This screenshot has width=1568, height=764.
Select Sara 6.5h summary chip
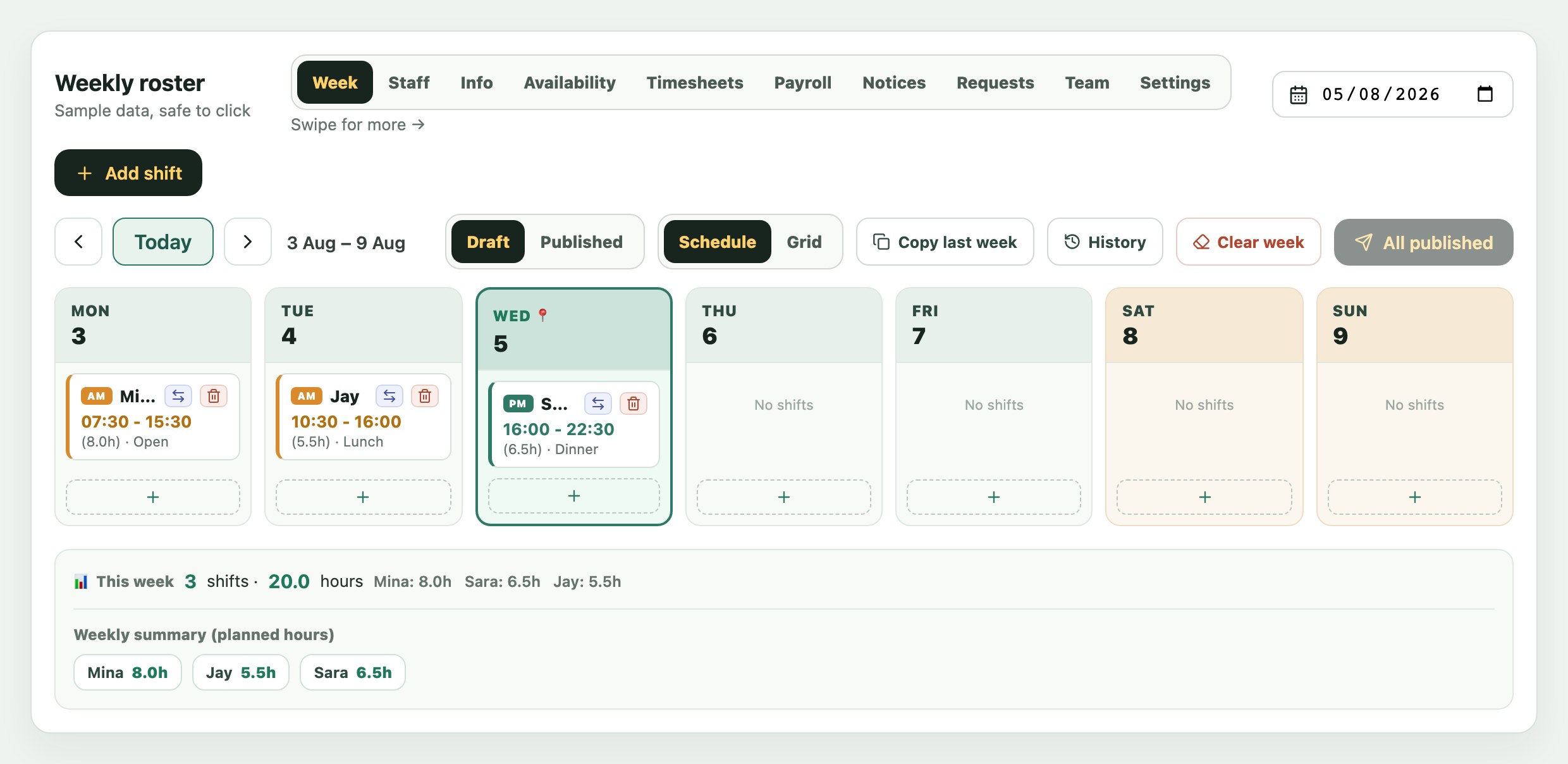[x=353, y=672]
